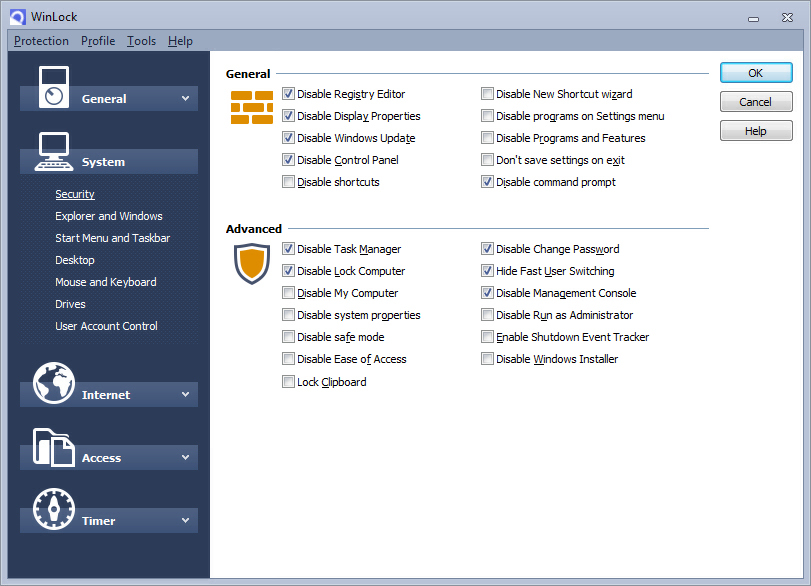Screen dimensions: 811x586
Task: Expand the Timer section arrow
Action: (185, 520)
